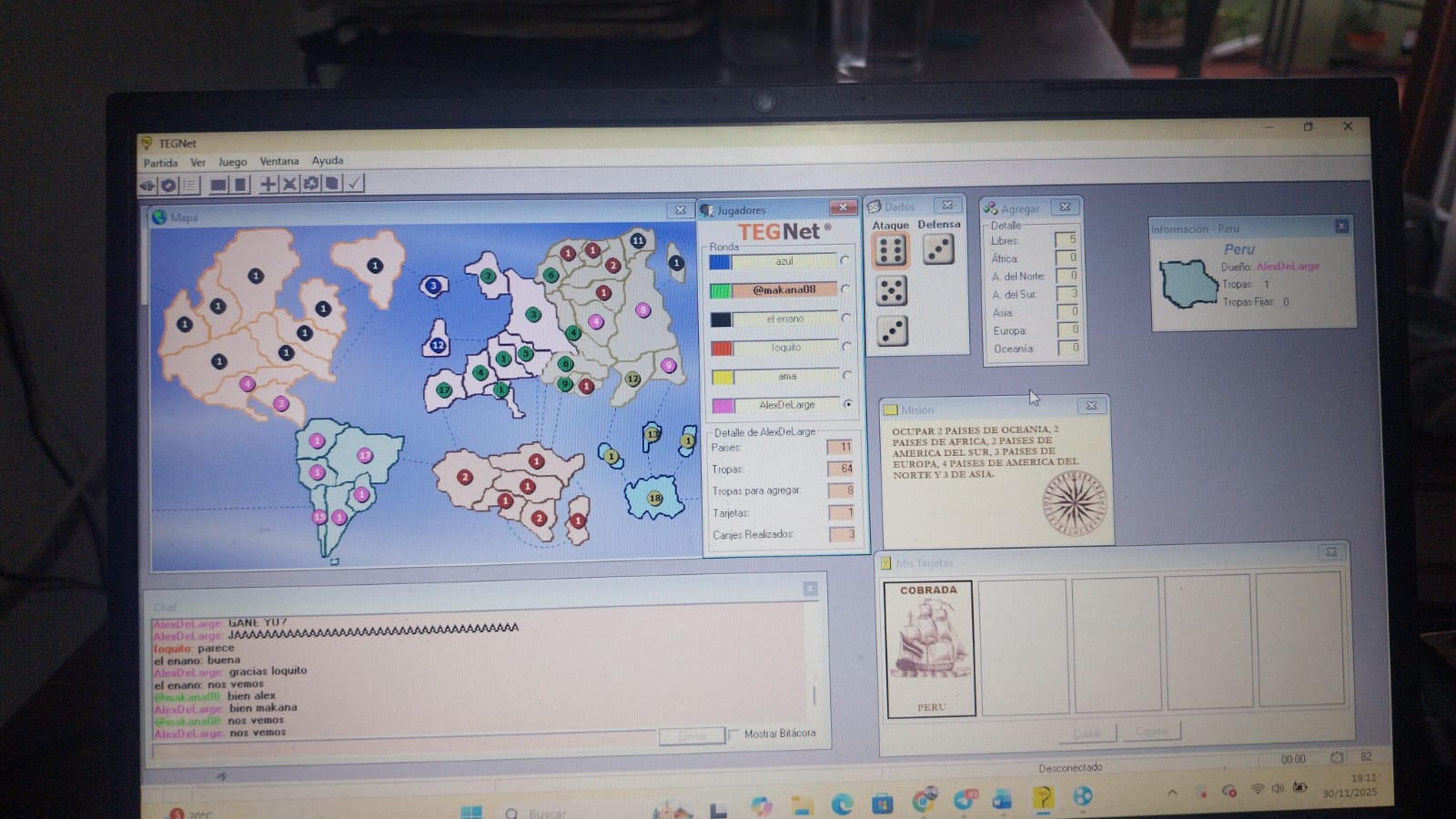Select the radio button for @makana08
The width and height of the screenshot is (1456, 819).
(x=845, y=289)
